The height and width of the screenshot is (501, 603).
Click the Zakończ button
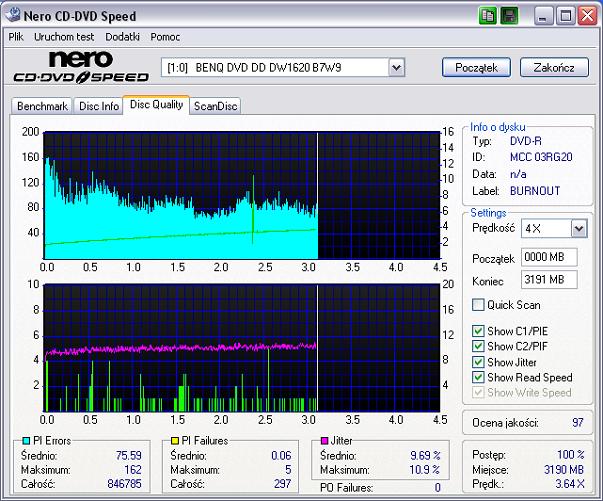tap(554, 68)
